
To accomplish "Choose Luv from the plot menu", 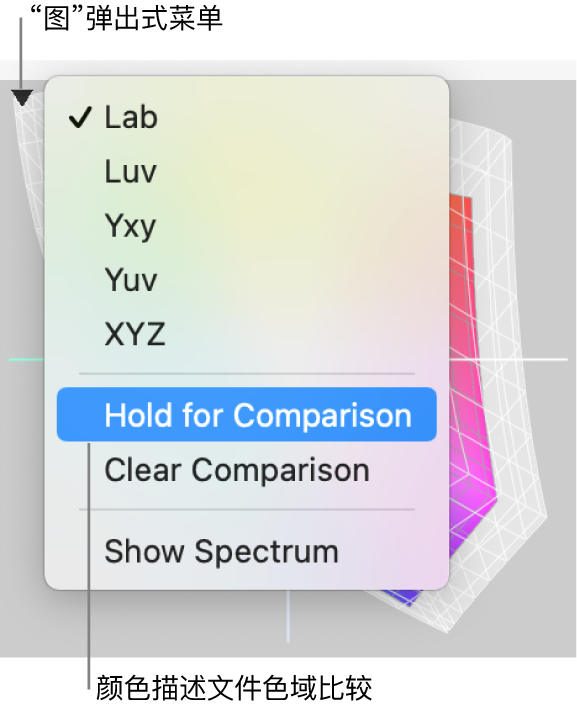I will pyautogui.click(x=247, y=172).
